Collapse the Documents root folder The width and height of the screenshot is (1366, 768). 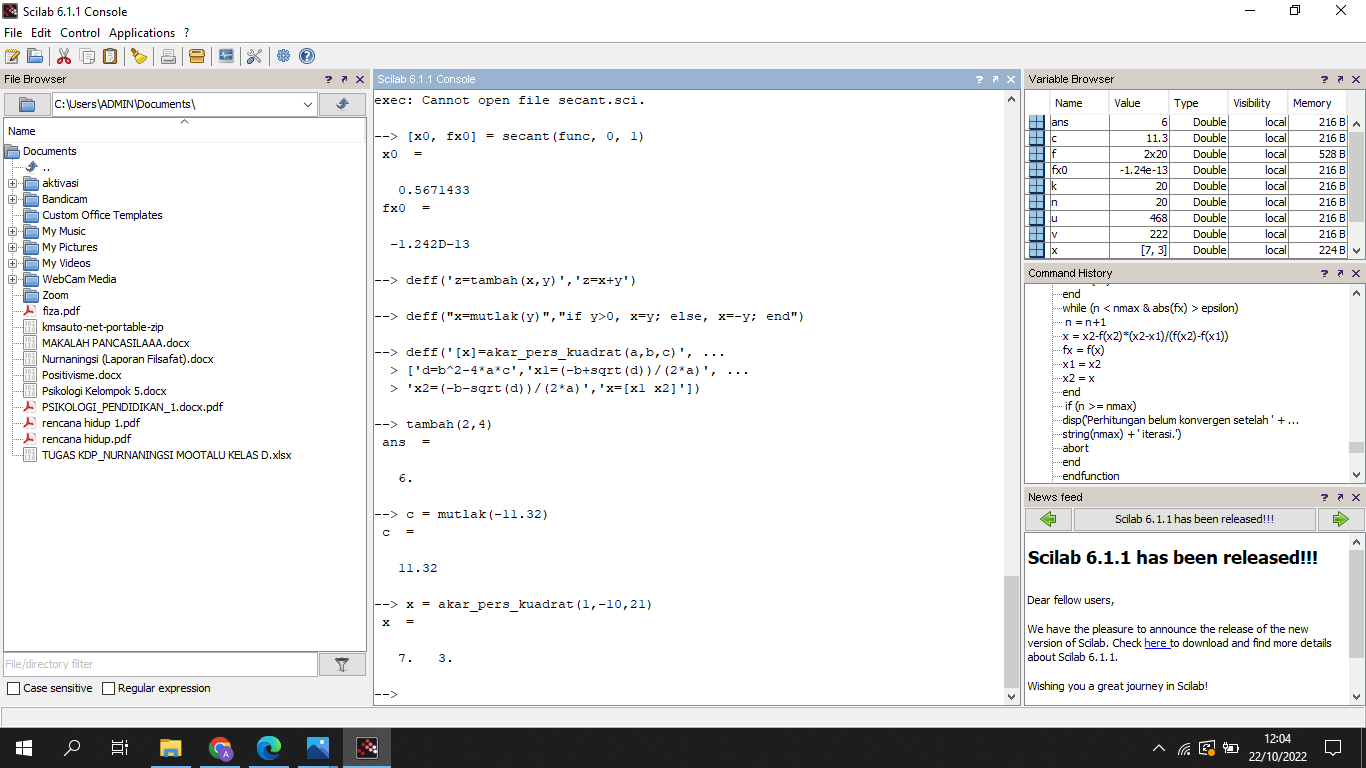click(x=12, y=151)
